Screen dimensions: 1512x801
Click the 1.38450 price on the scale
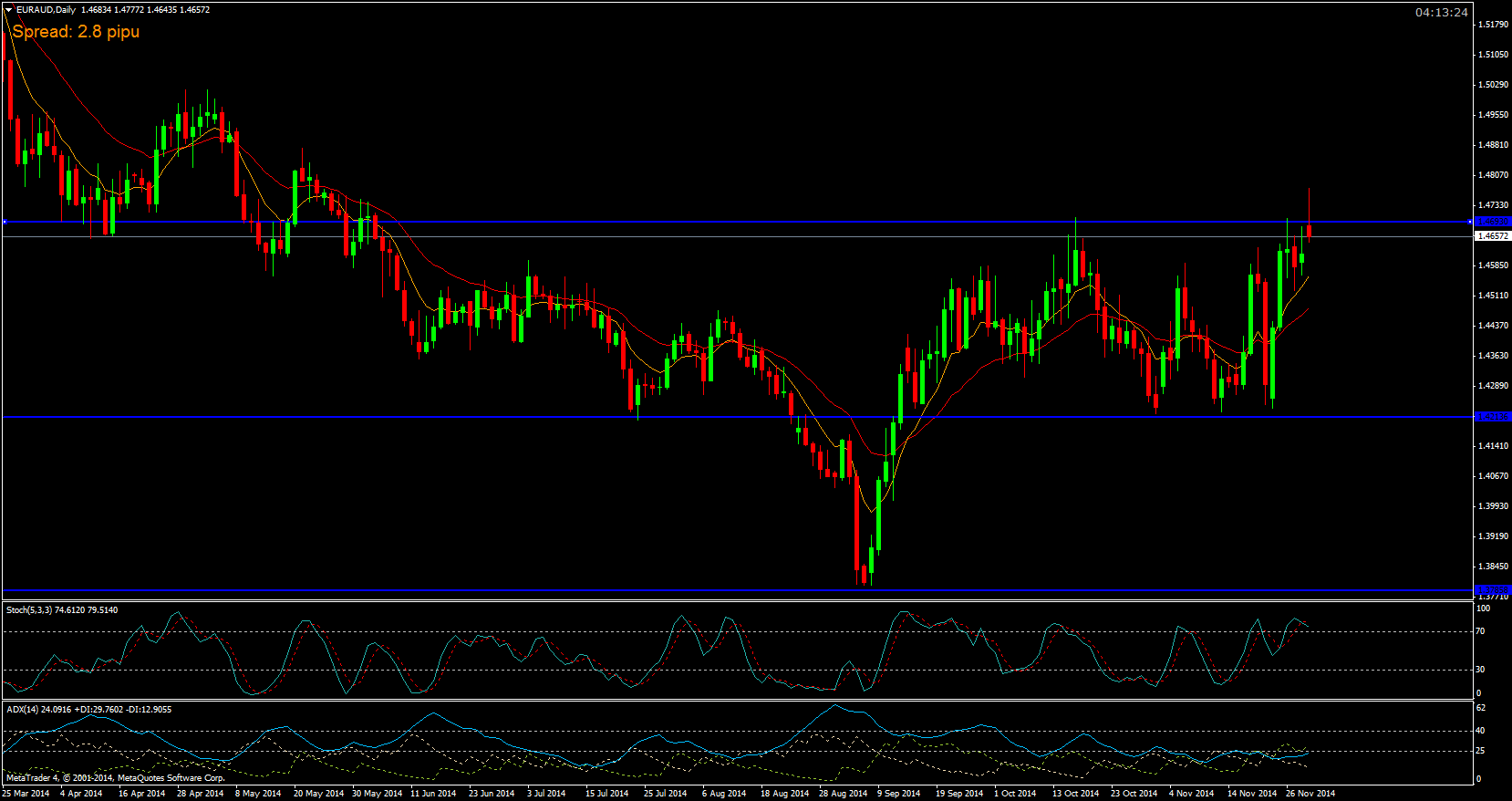(1493, 567)
